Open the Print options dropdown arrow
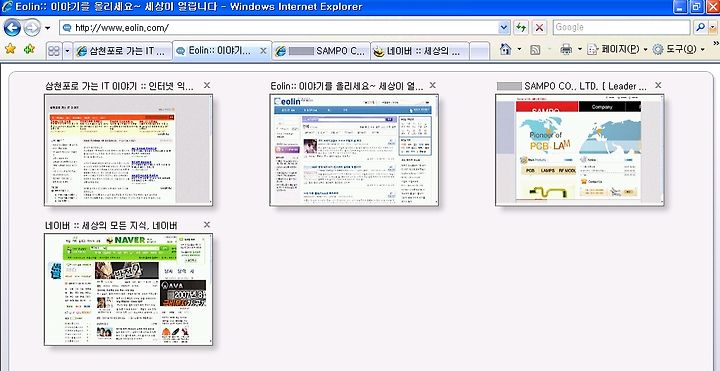Image resolution: width=720 pixels, height=371 pixels. 579,49
